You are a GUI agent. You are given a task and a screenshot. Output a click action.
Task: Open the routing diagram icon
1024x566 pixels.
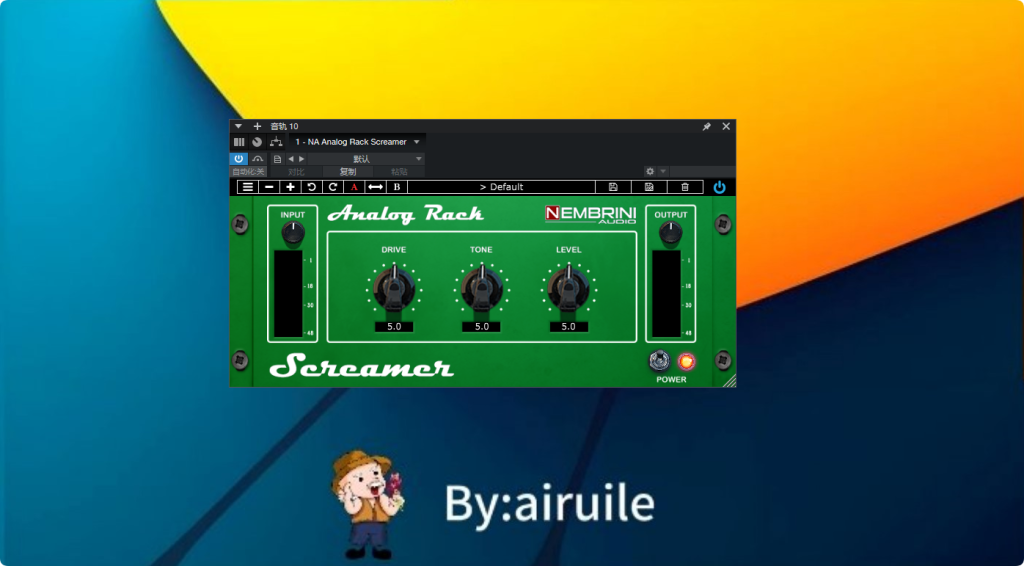pos(276,142)
